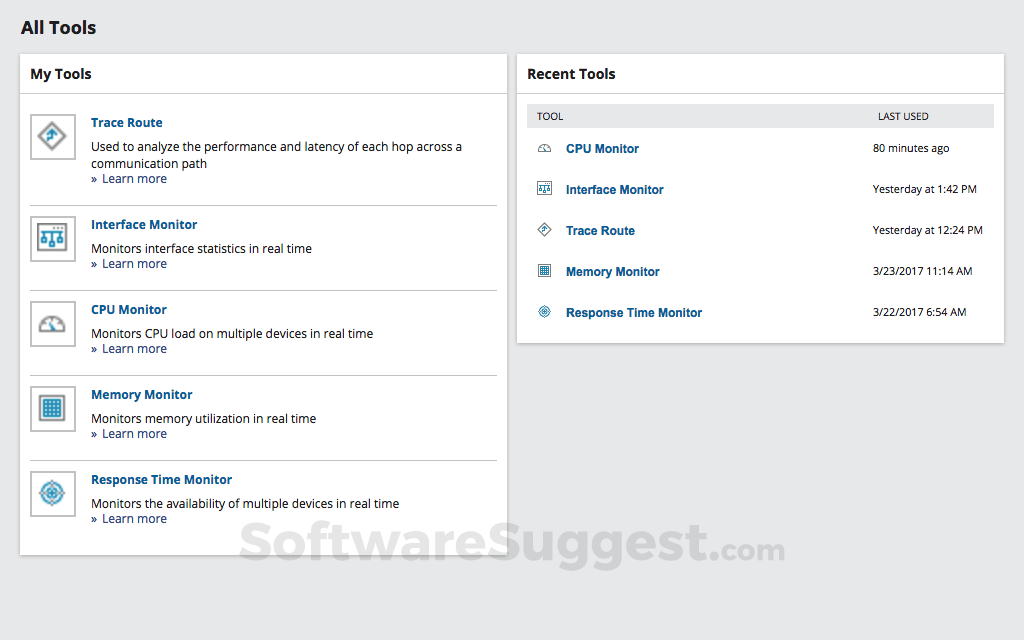Click the small Trace Route icon in Recent Tools

click(x=544, y=230)
